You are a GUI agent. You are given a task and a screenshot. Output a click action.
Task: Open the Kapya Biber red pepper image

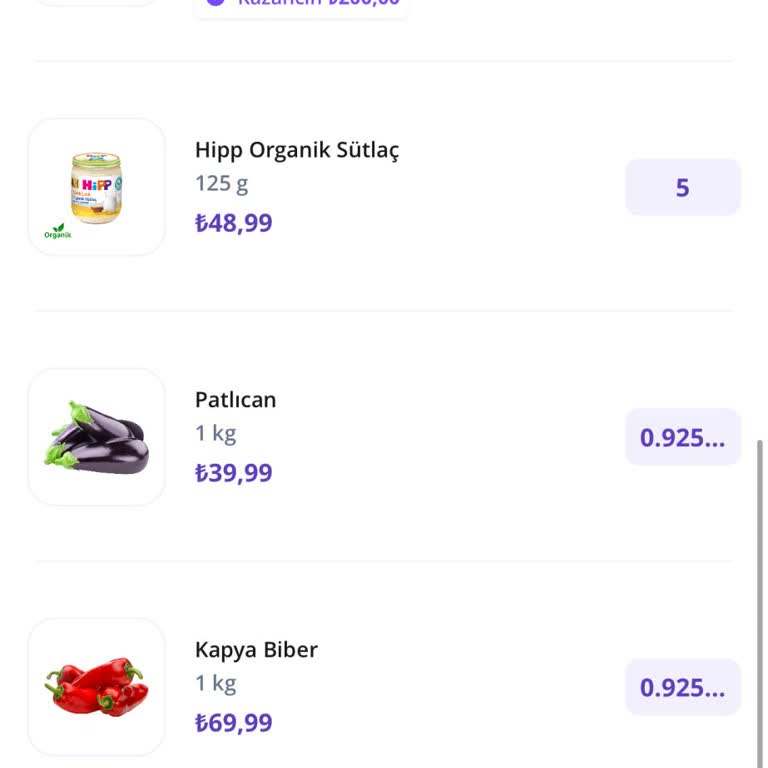(97, 687)
